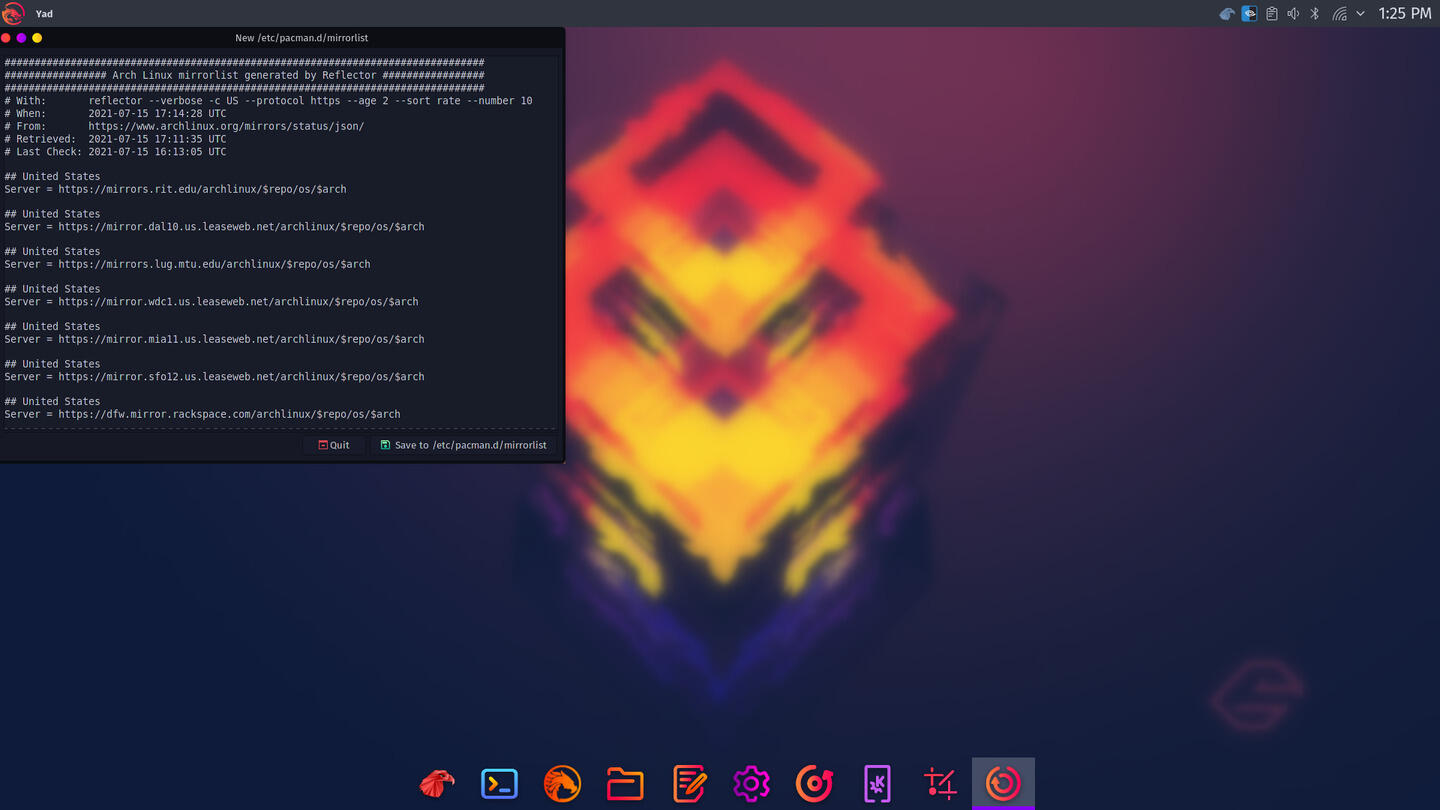Click the mirror.sfo12.us.leaseweb.net Server line

pyautogui.click(x=214, y=377)
